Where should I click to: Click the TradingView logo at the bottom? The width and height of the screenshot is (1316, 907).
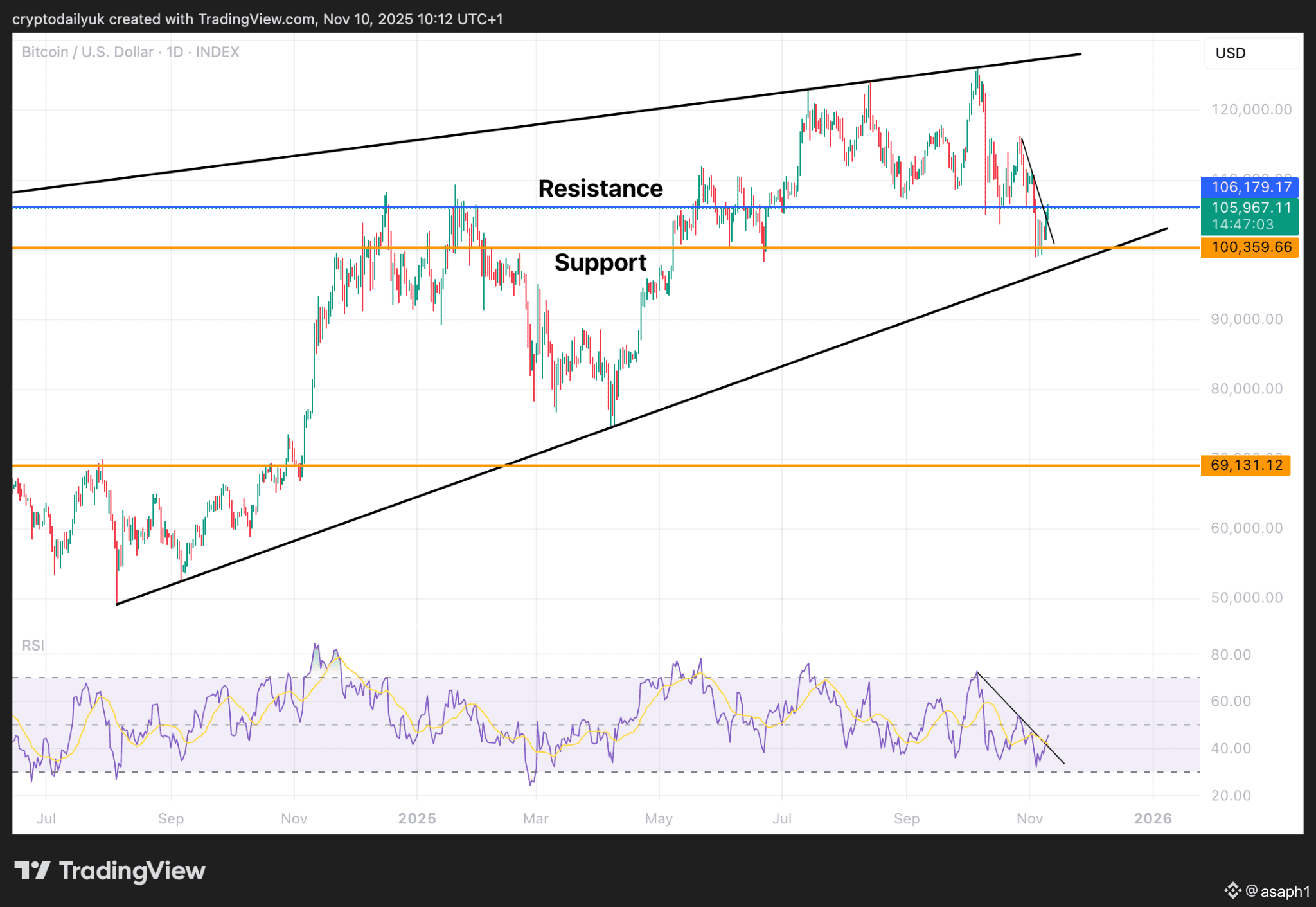click(110, 871)
